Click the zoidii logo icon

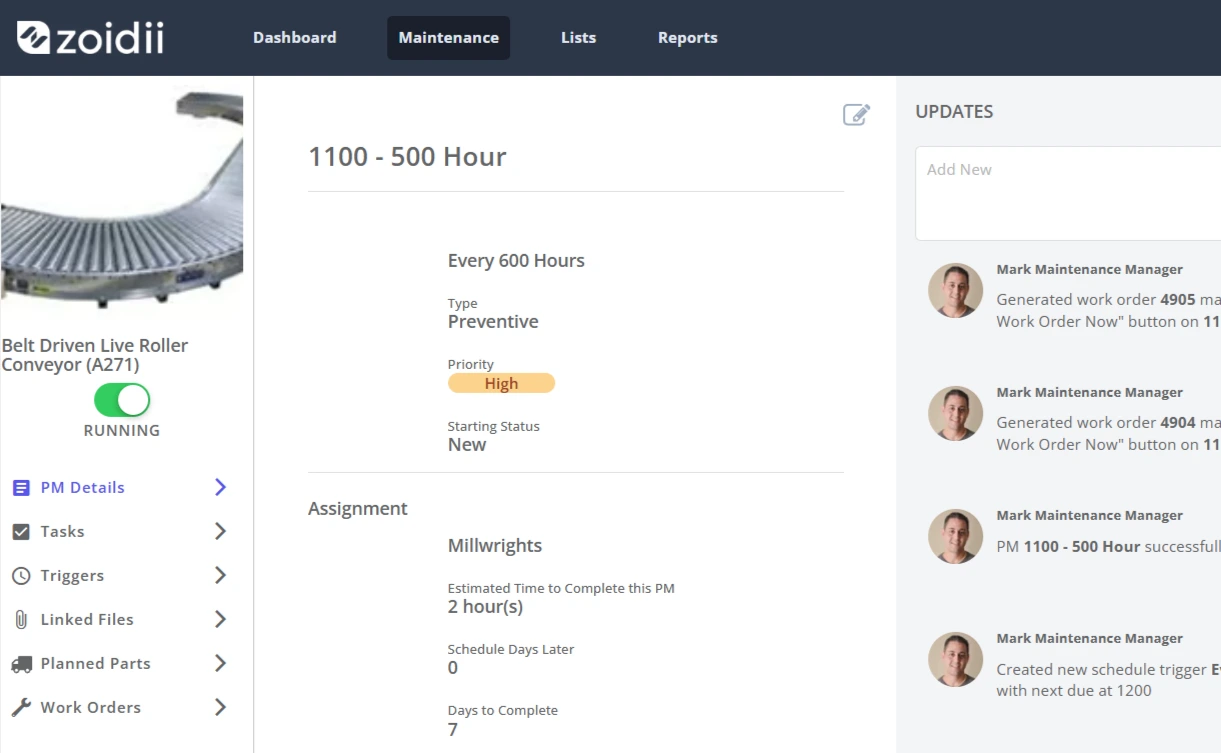point(33,38)
